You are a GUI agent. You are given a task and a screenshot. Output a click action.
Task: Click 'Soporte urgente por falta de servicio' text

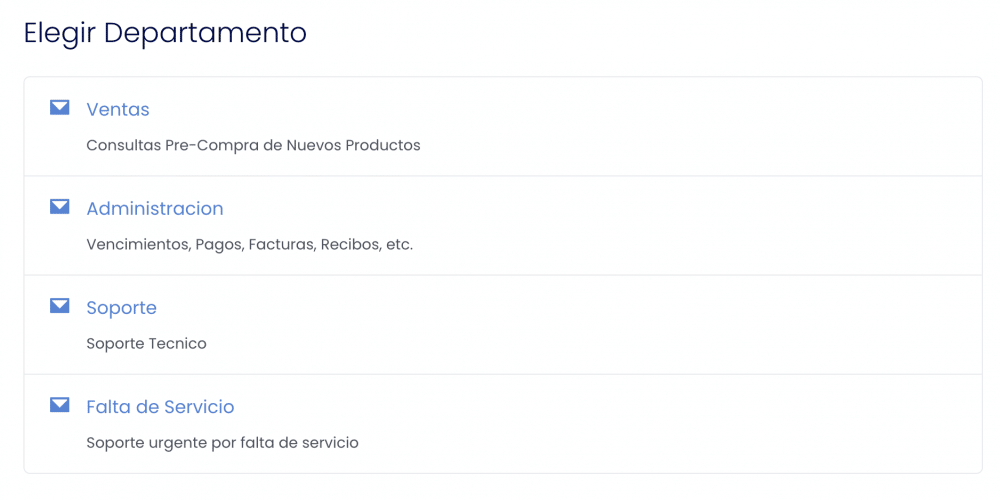(x=223, y=443)
